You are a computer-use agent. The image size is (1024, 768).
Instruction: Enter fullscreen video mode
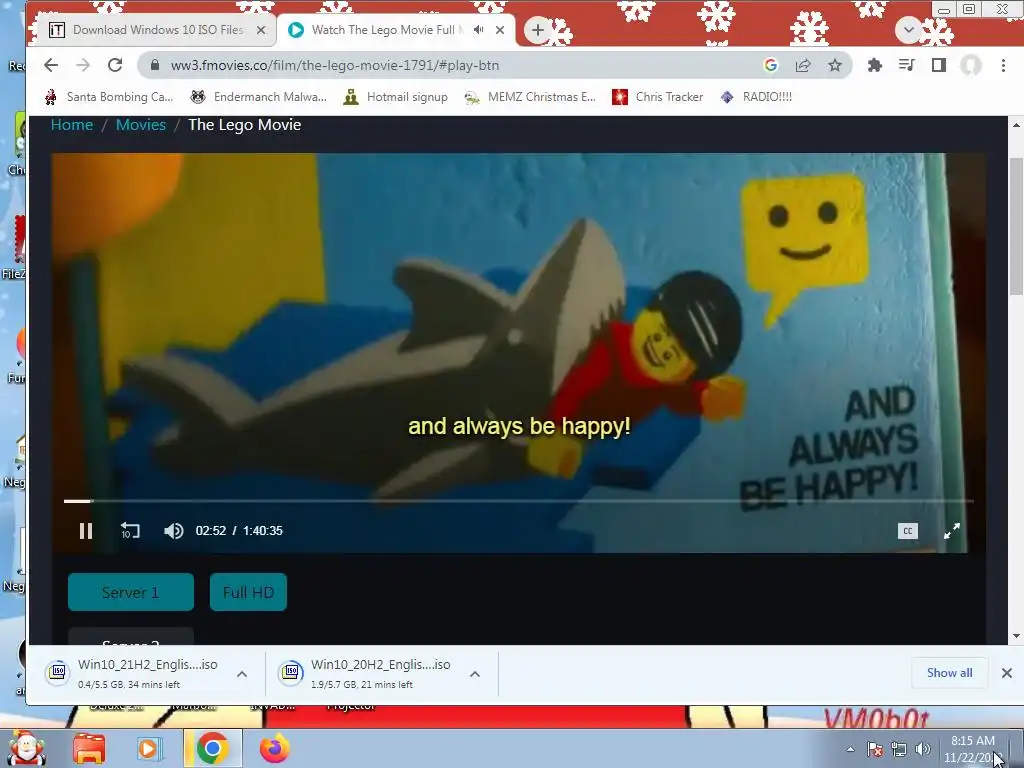pyautogui.click(x=952, y=531)
